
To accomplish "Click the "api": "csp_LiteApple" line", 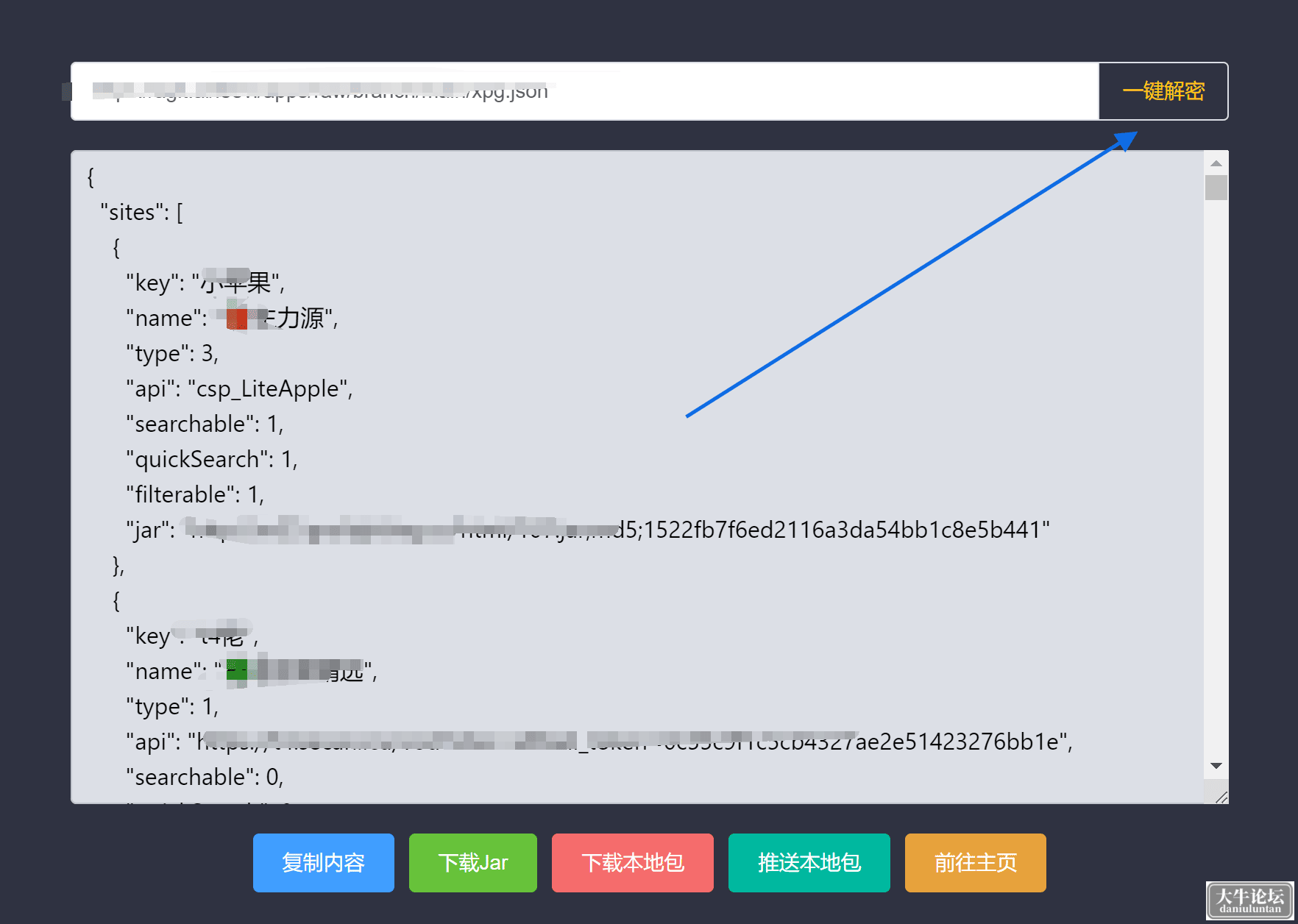I will 239,388.
